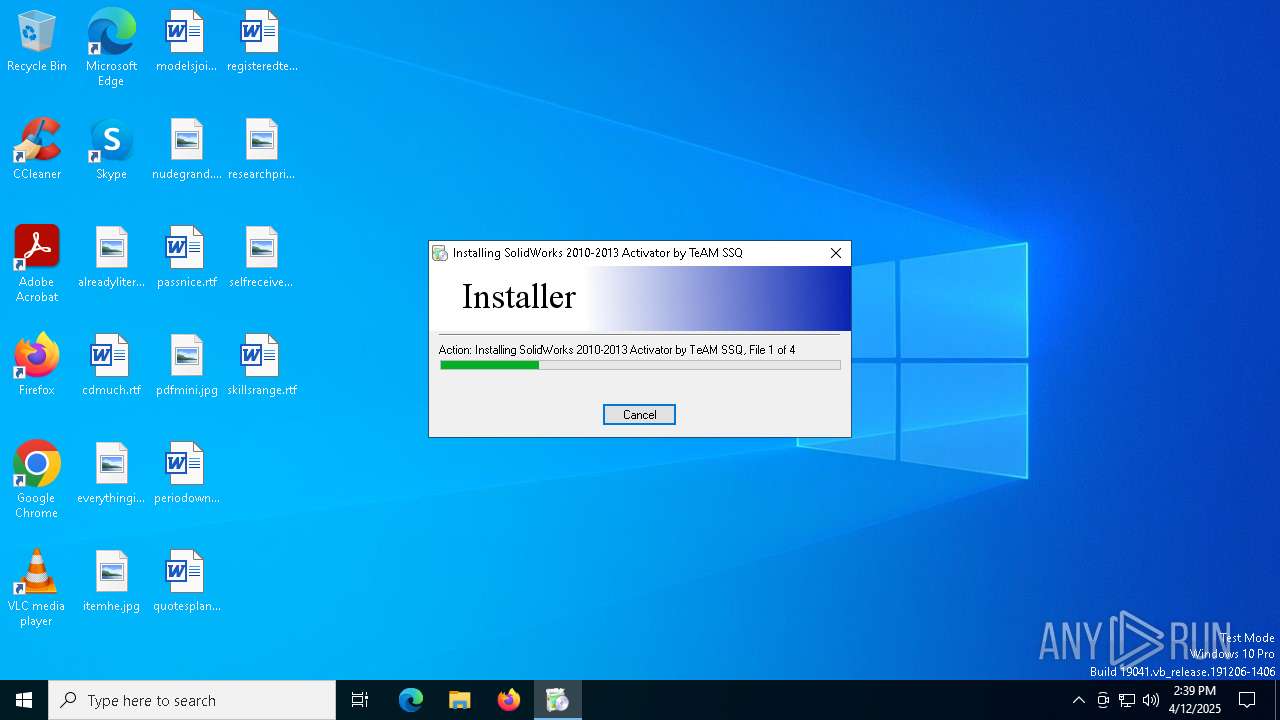This screenshot has width=1280, height=720.
Task: Select the passnice.rtf document
Action: (x=187, y=257)
